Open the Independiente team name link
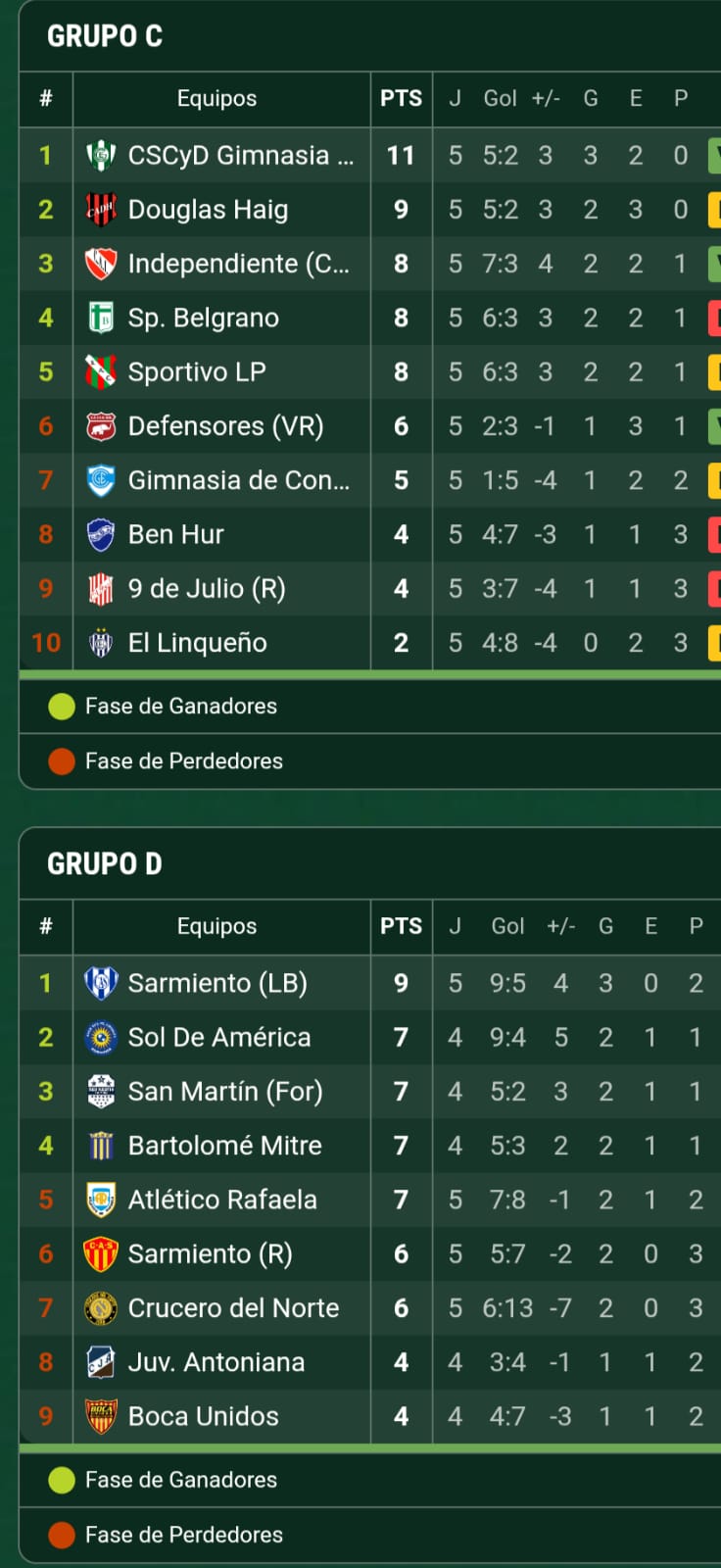721x1568 pixels. click(x=238, y=264)
